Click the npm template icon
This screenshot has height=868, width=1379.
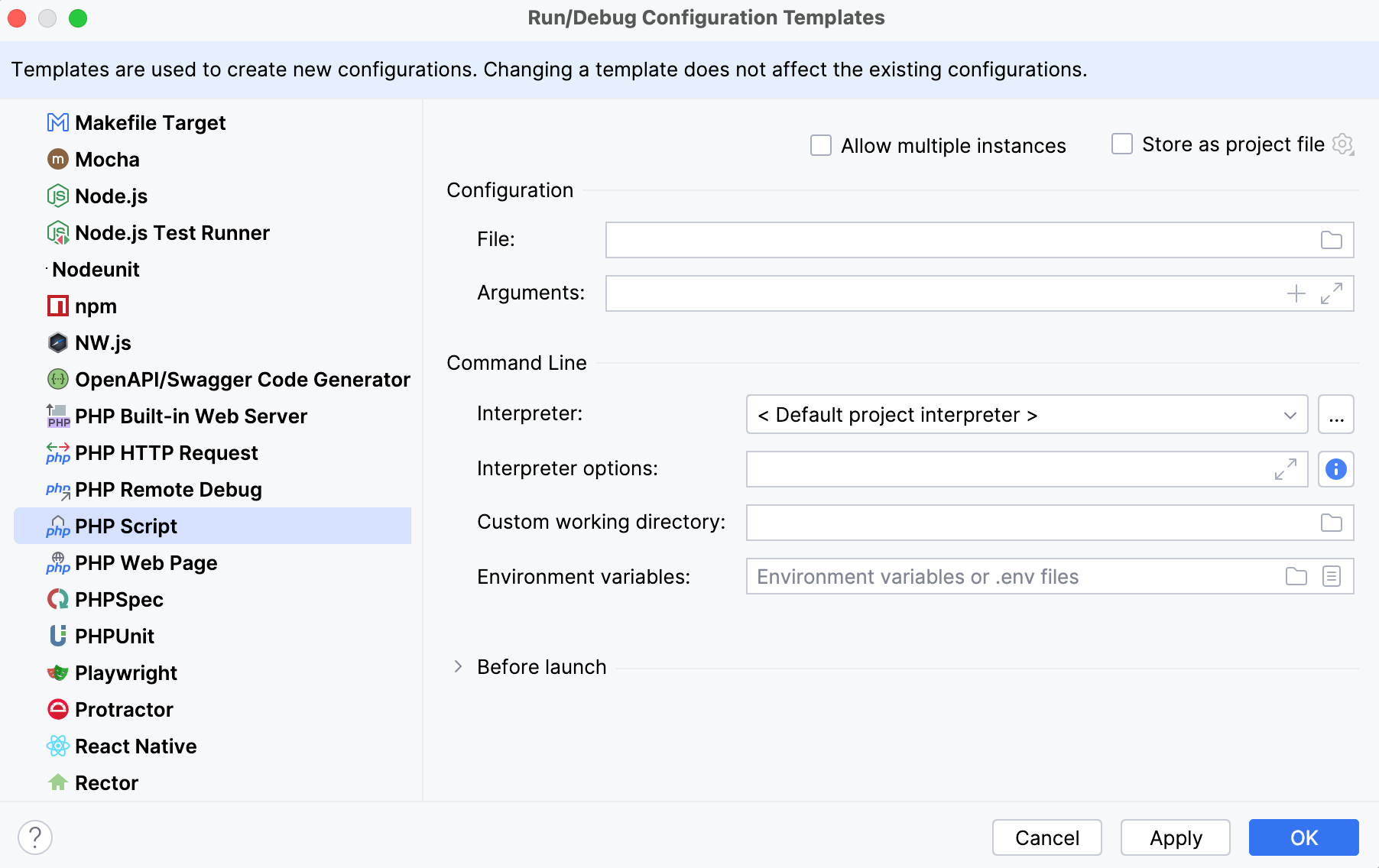coord(57,306)
